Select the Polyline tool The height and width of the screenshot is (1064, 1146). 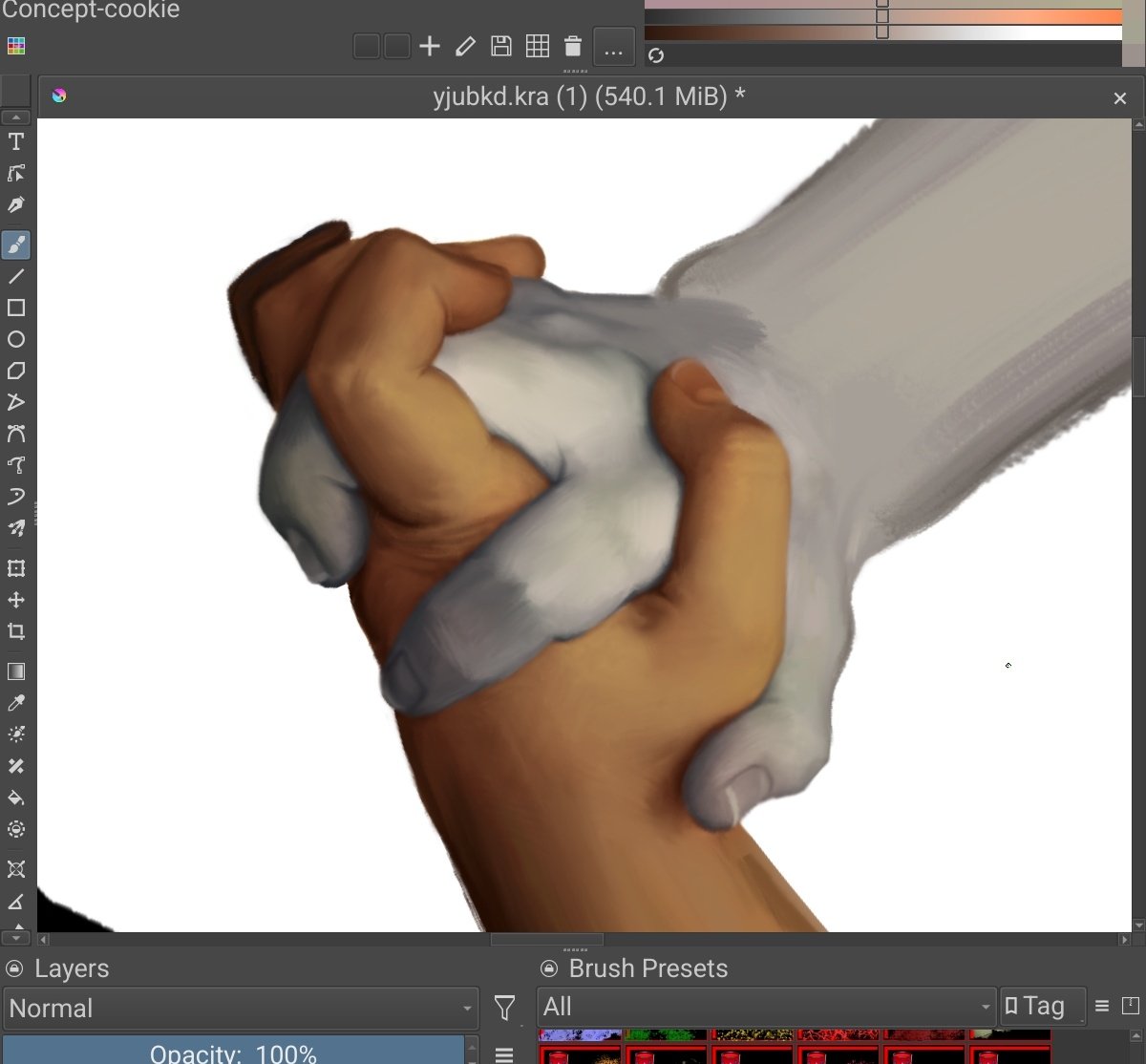pos(16,402)
